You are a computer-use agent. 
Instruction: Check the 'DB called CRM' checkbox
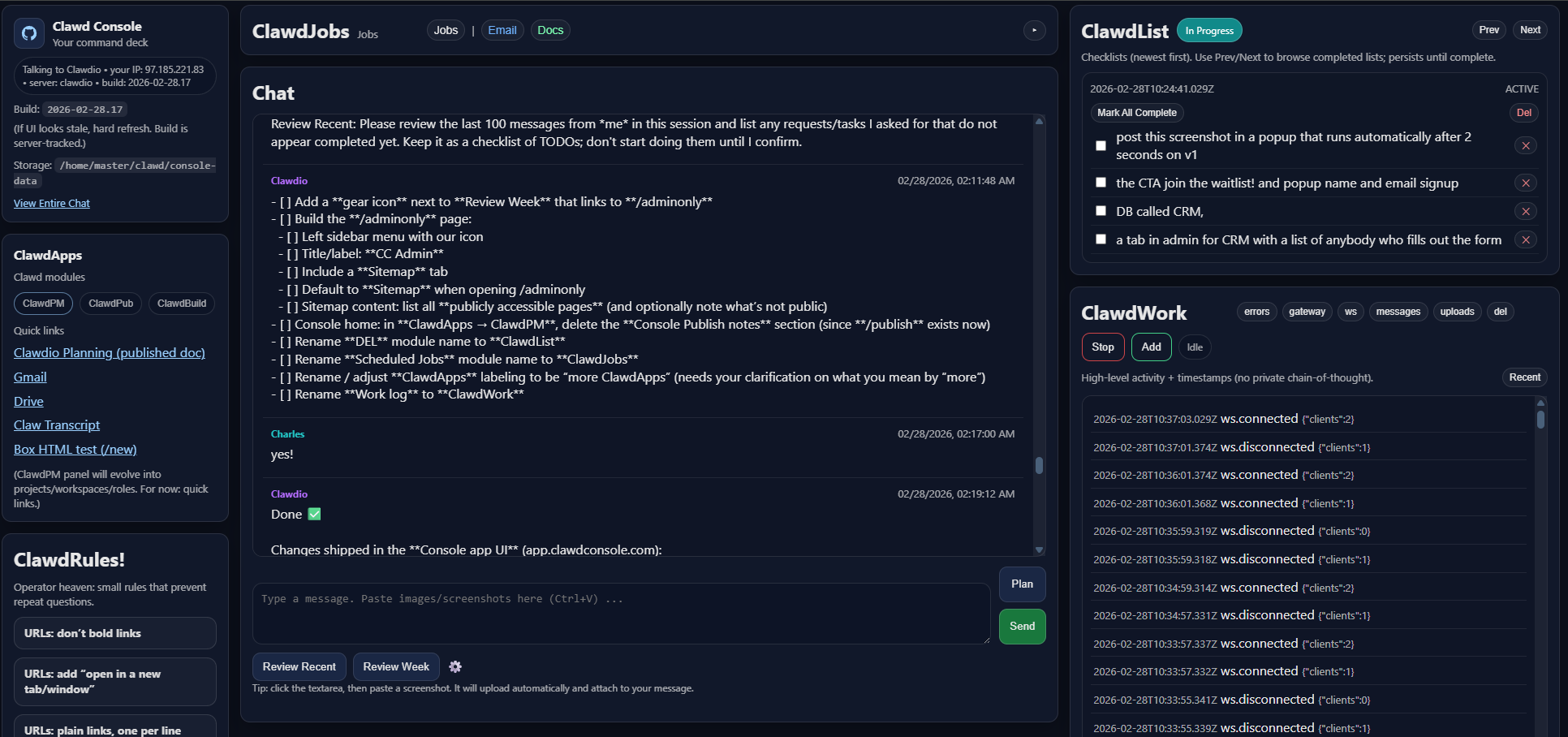point(1101,211)
